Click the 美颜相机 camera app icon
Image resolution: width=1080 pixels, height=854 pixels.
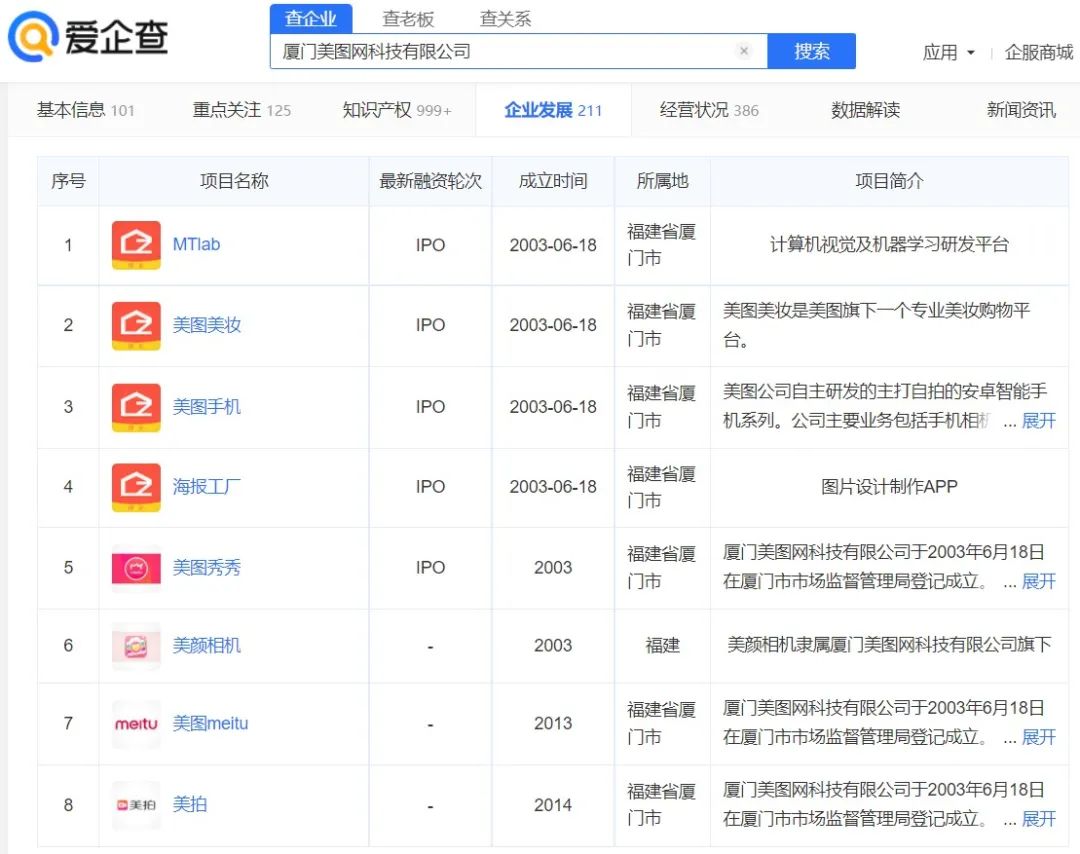tap(135, 645)
